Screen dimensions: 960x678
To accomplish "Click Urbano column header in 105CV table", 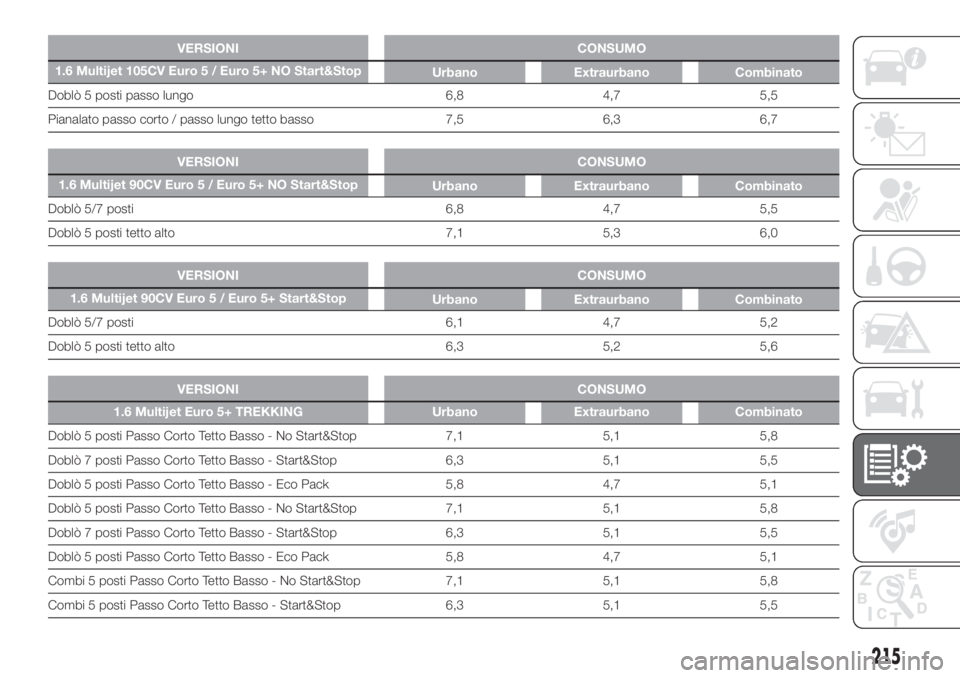I will (x=454, y=72).
